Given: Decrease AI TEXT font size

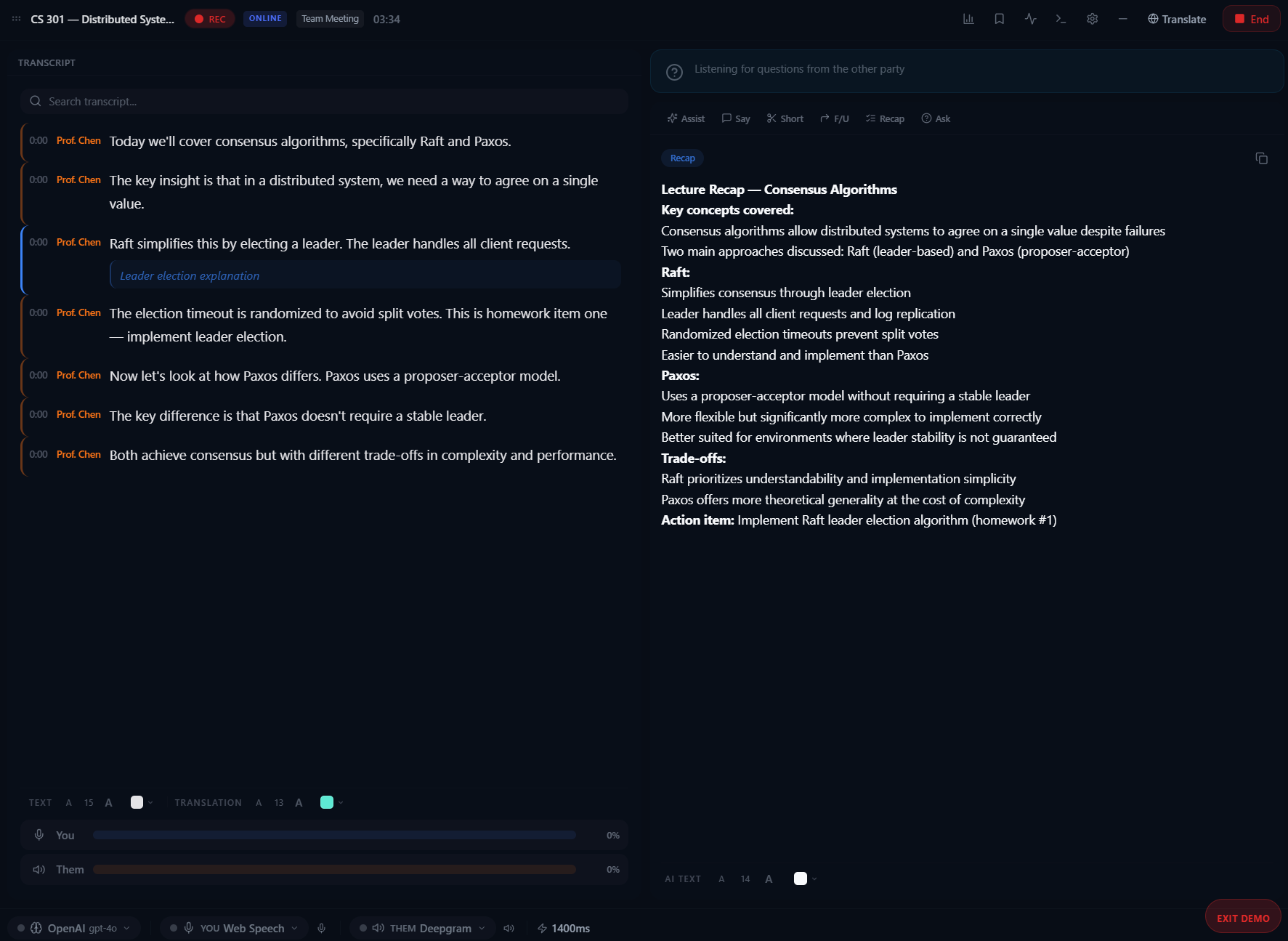Looking at the screenshot, I should pos(721,879).
